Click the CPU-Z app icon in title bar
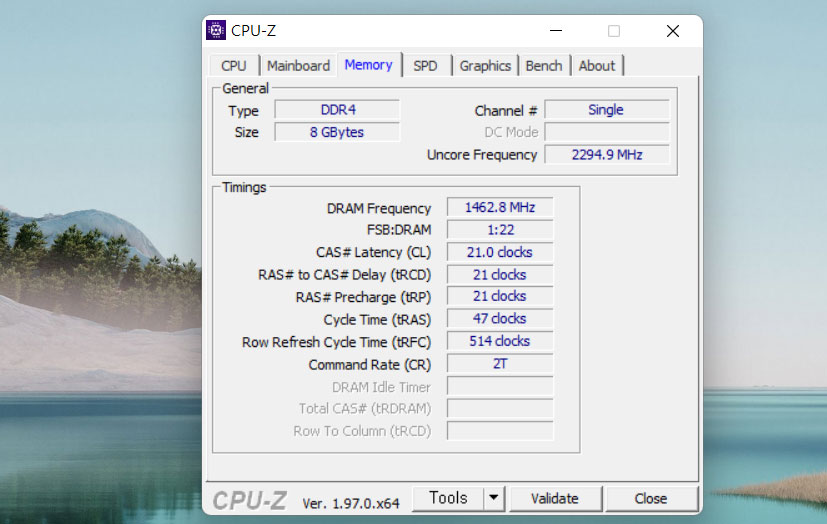827x524 pixels. click(216, 31)
